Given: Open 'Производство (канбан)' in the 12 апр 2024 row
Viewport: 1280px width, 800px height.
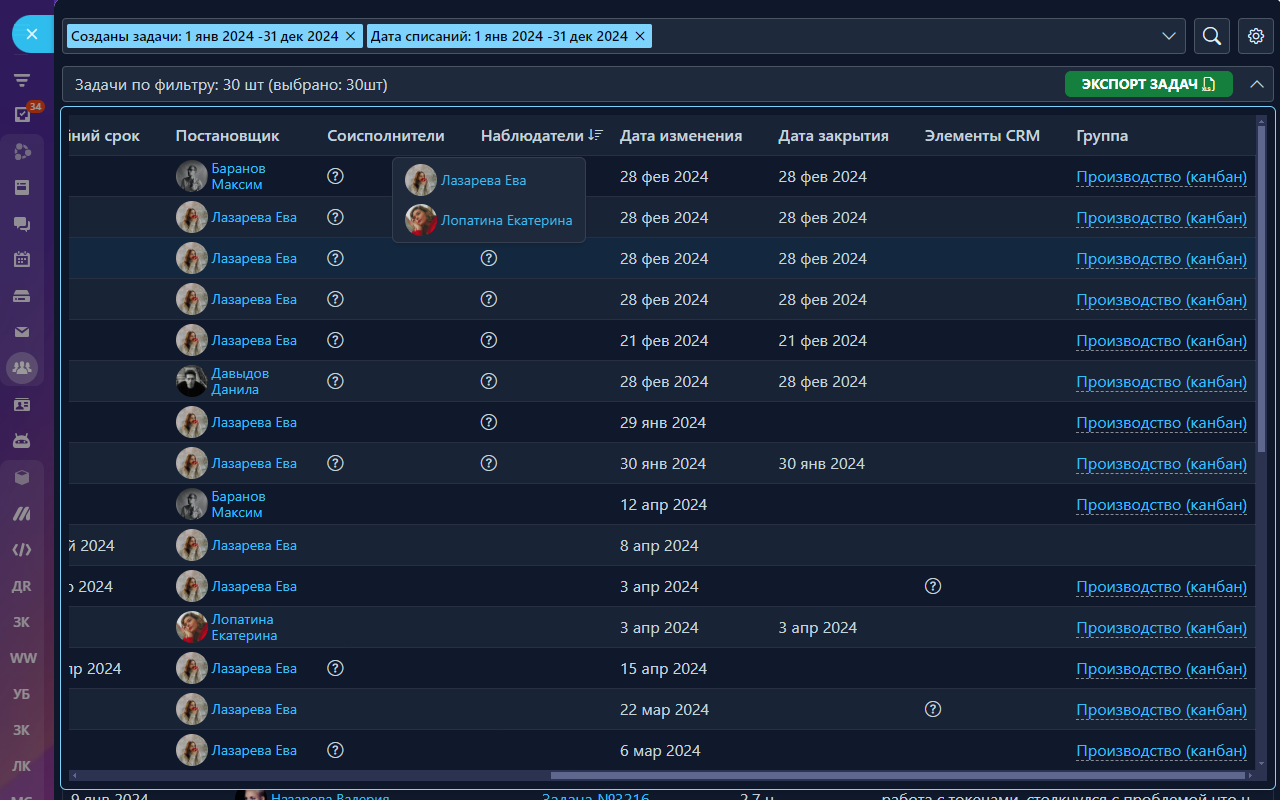Looking at the screenshot, I should 1161,505.
